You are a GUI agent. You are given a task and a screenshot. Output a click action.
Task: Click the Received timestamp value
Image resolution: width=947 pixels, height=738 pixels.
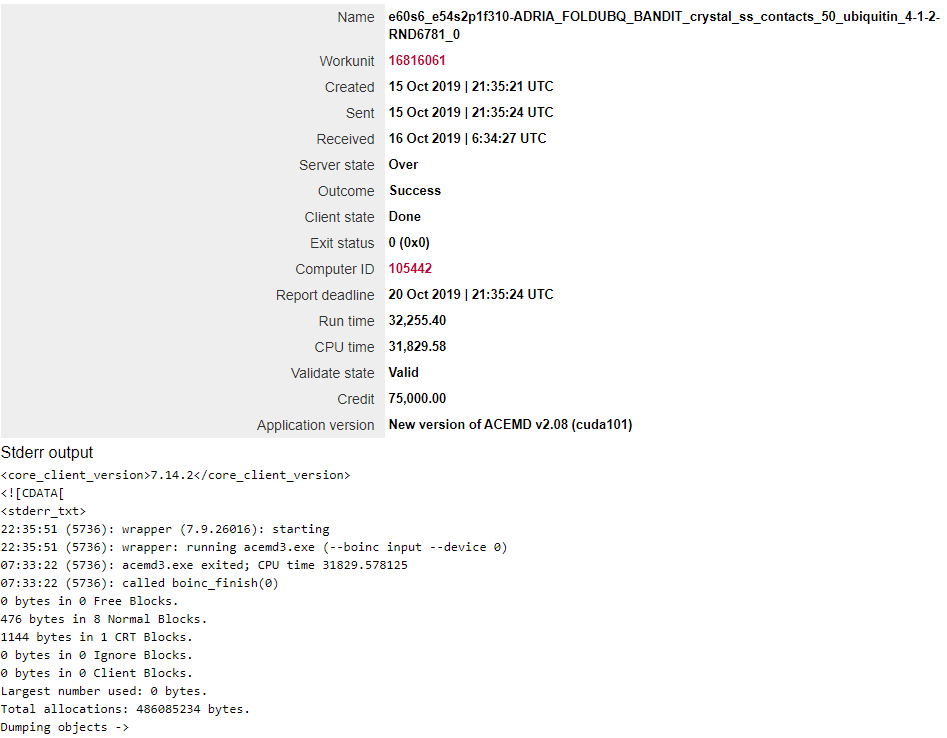pyautogui.click(x=467, y=138)
